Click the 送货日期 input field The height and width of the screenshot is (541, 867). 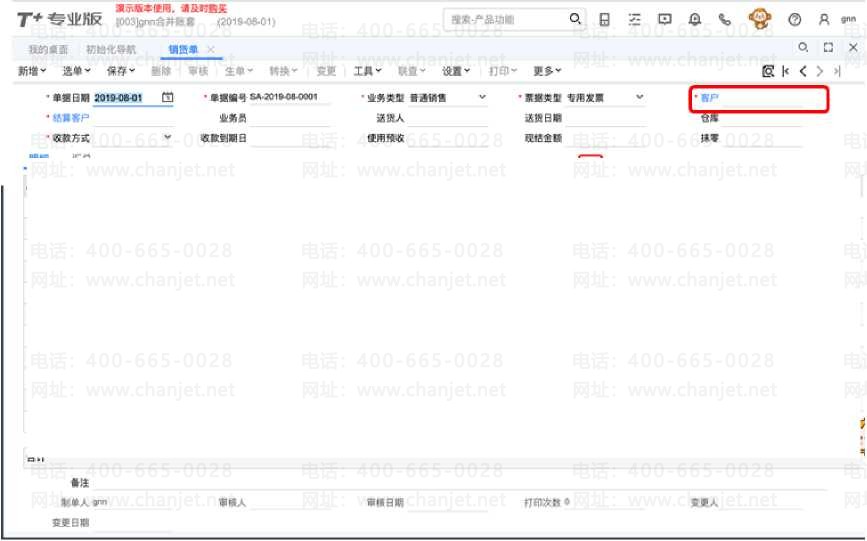click(605, 118)
